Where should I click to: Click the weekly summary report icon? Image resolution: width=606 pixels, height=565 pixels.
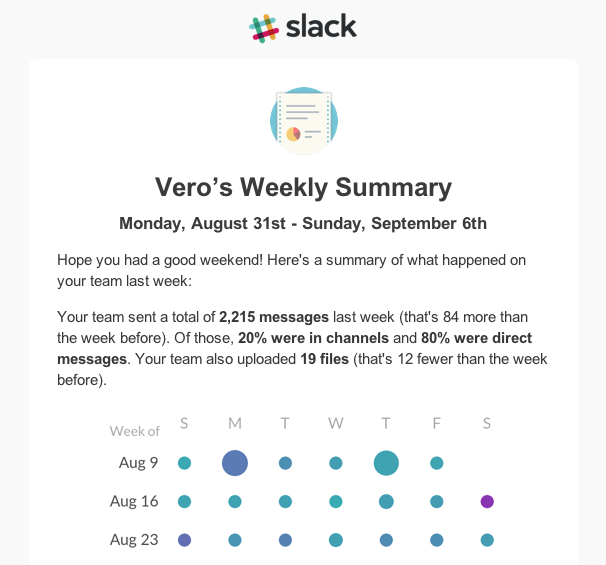click(x=303, y=121)
